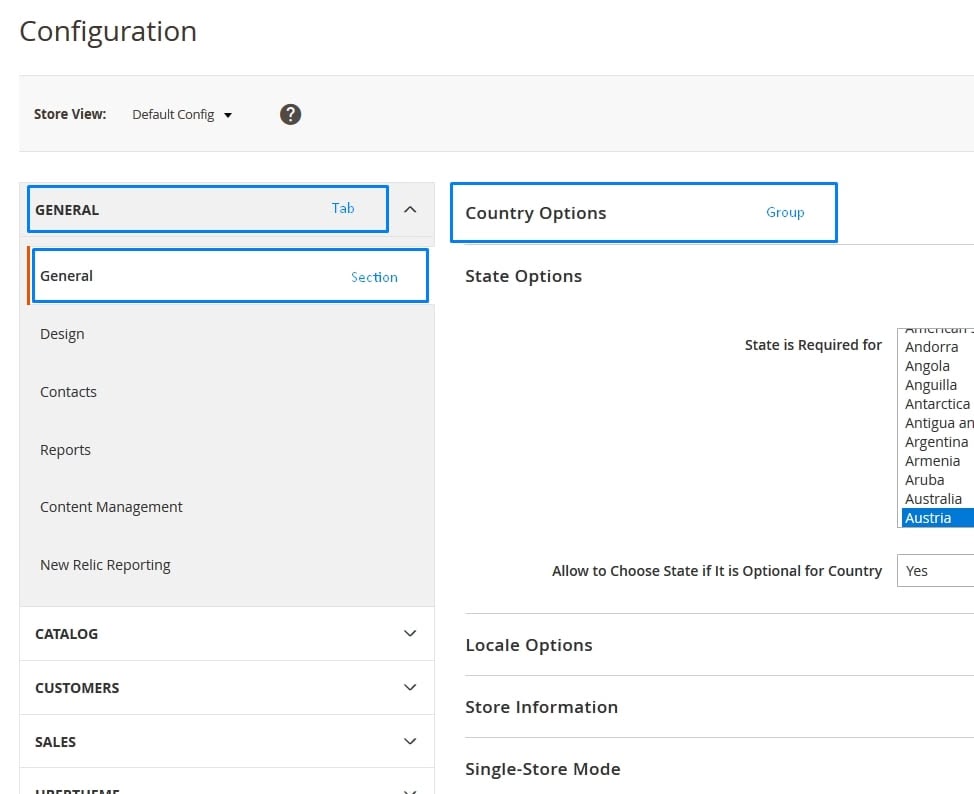Select the highlighted Austria entry
Viewport: 974px width, 794px height.
pyautogui.click(x=938, y=518)
